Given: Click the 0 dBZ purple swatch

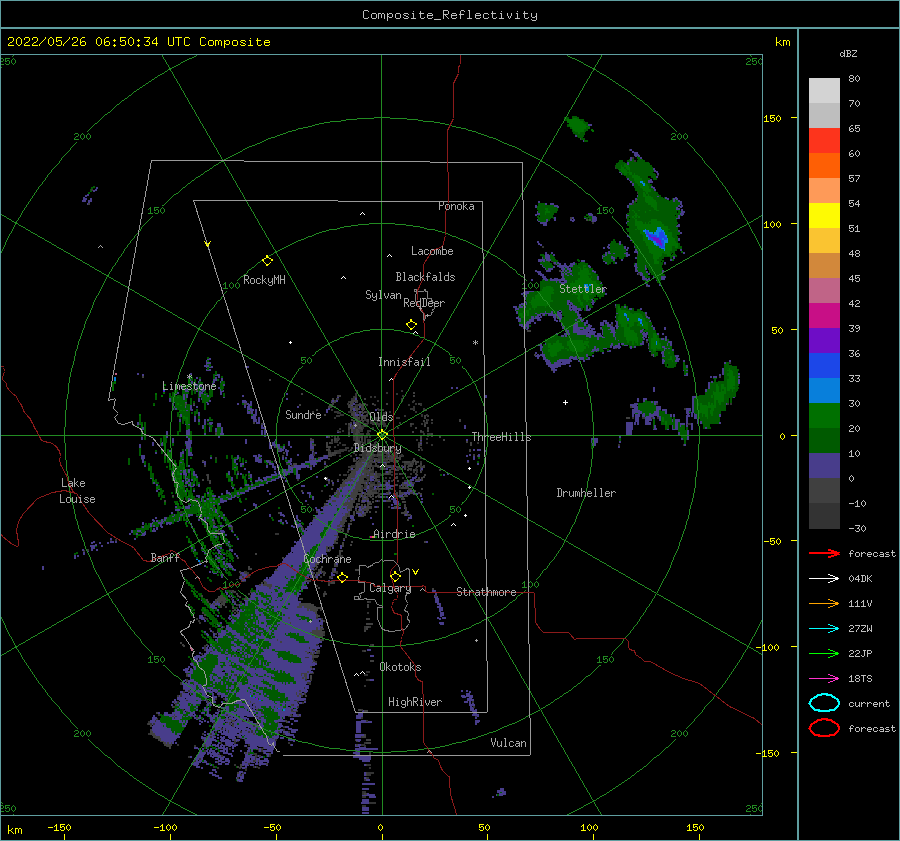Looking at the screenshot, I should [x=824, y=466].
